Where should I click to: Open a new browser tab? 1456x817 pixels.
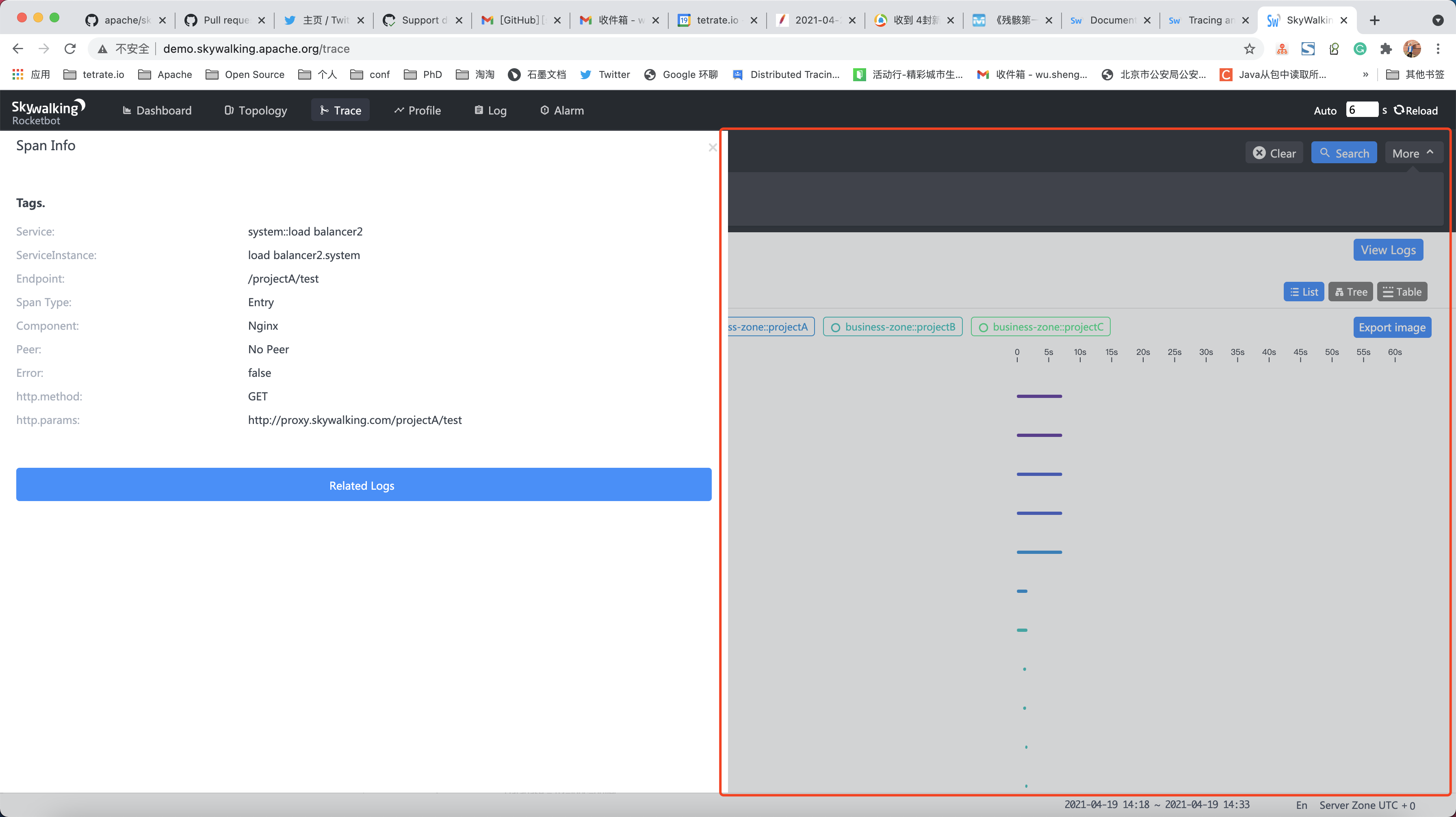(x=1375, y=20)
